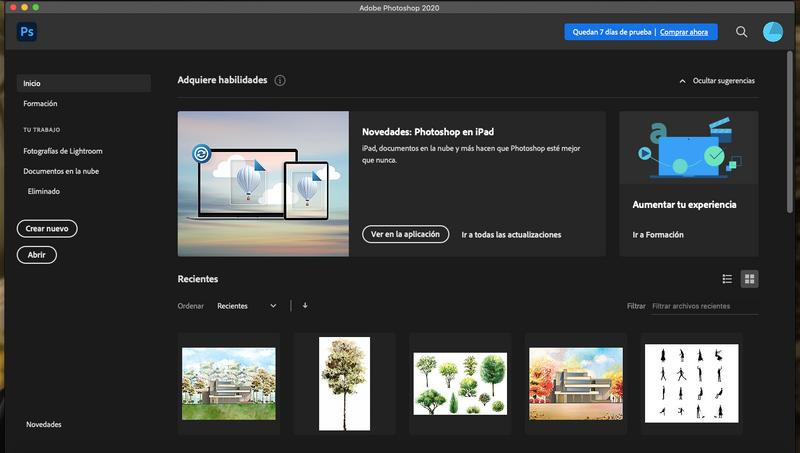Click the Quedan 7 días de prueba text
Screen dimensions: 800x453
coord(612,32)
